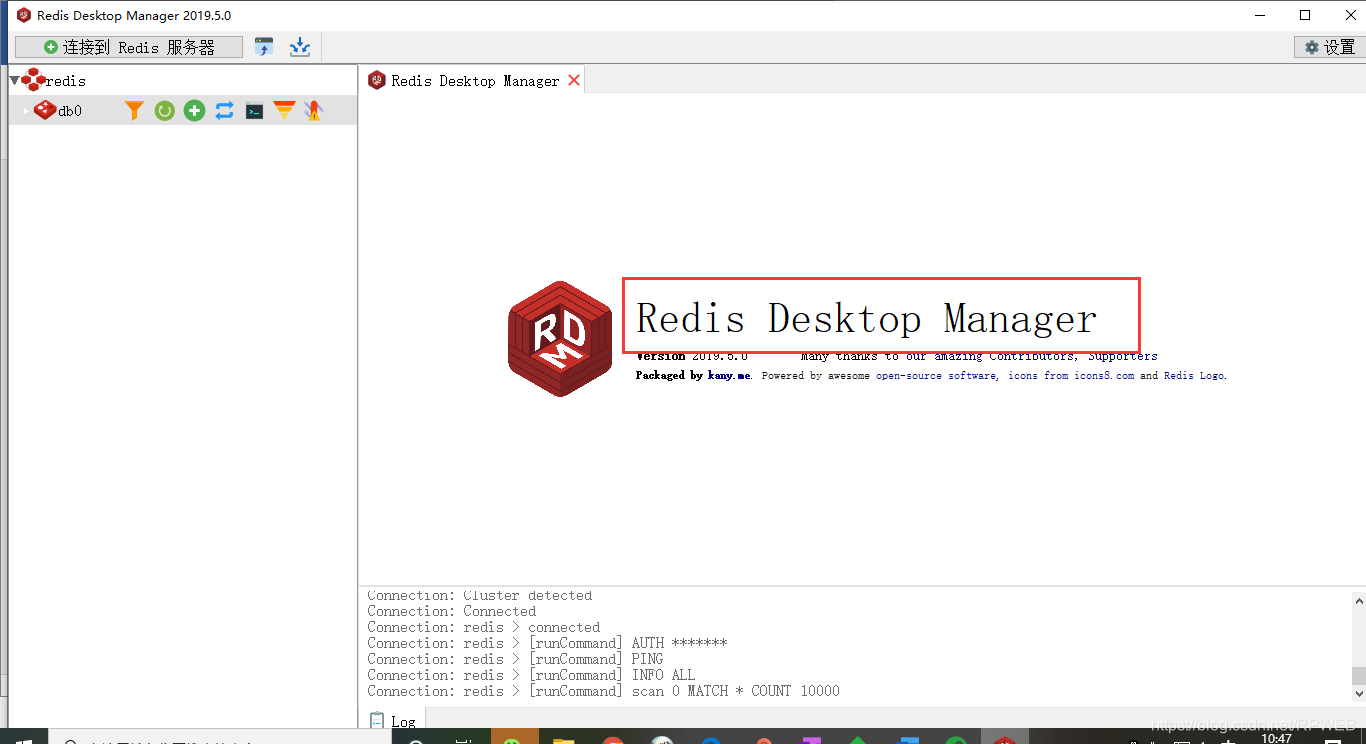Click the 'Version 2019.5.0' text

[x=692, y=356]
